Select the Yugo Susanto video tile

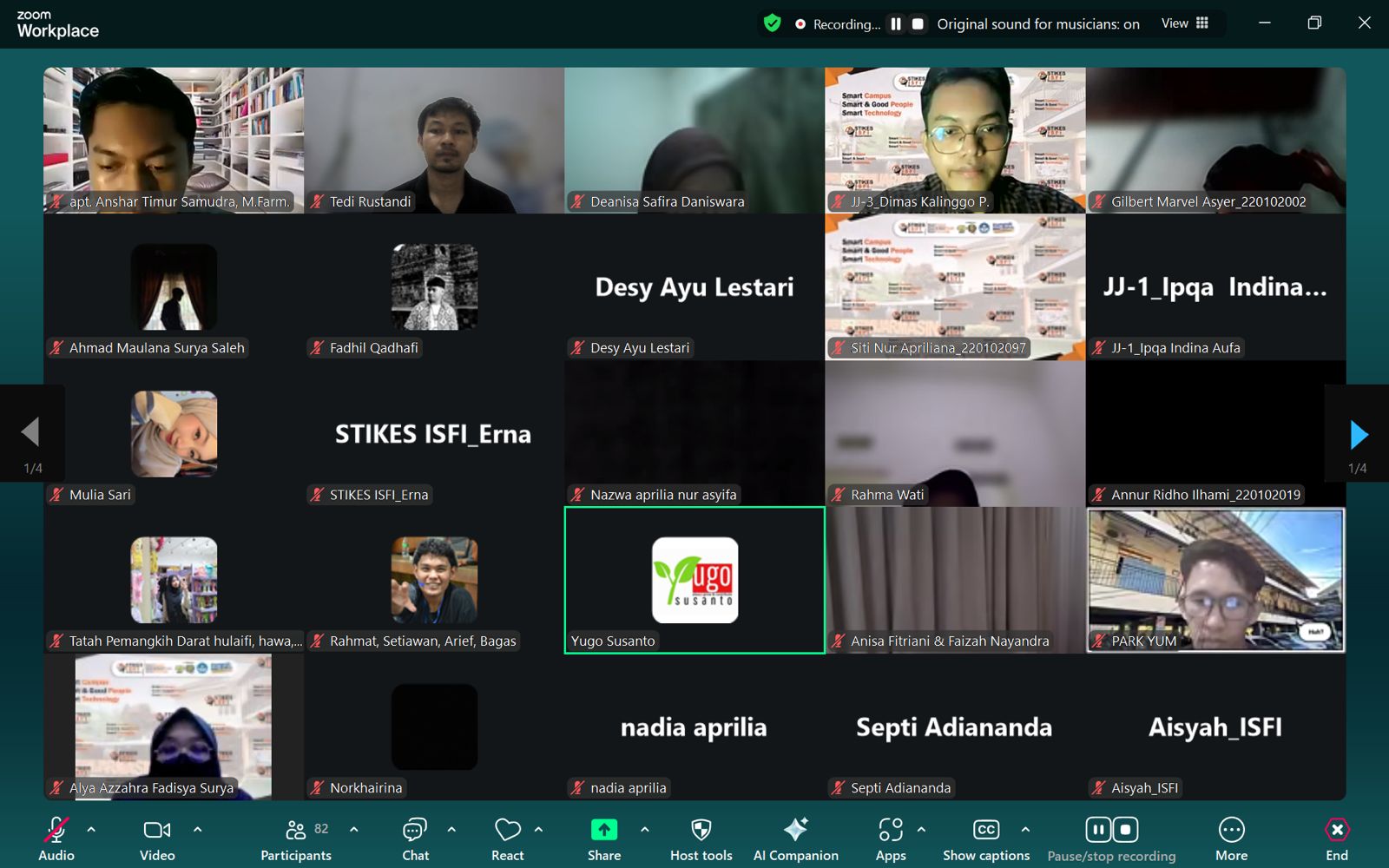coord(694,580)
